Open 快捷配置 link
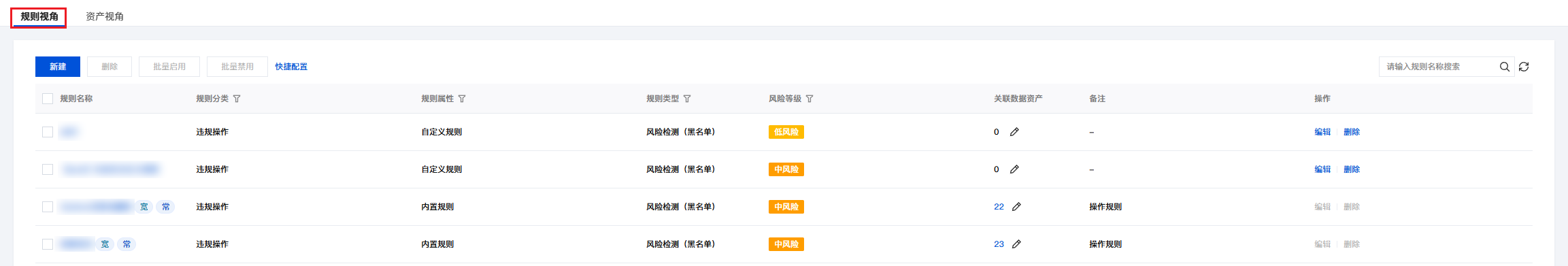Viewport: 1568px width, 266px height. pyautogui.click(x=291, y=67)
